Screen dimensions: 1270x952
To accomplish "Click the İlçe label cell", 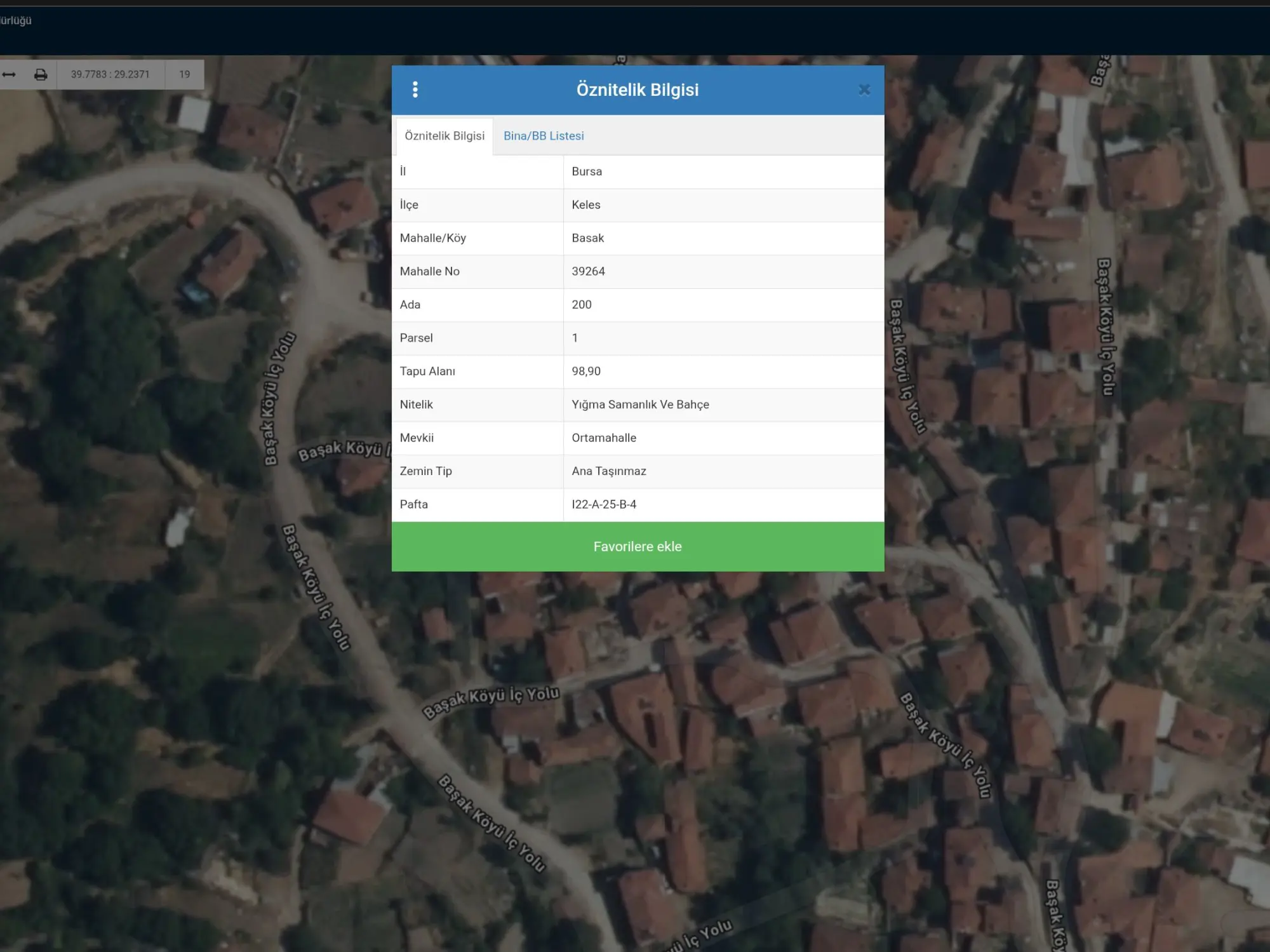I will click(x=478, y=205).
